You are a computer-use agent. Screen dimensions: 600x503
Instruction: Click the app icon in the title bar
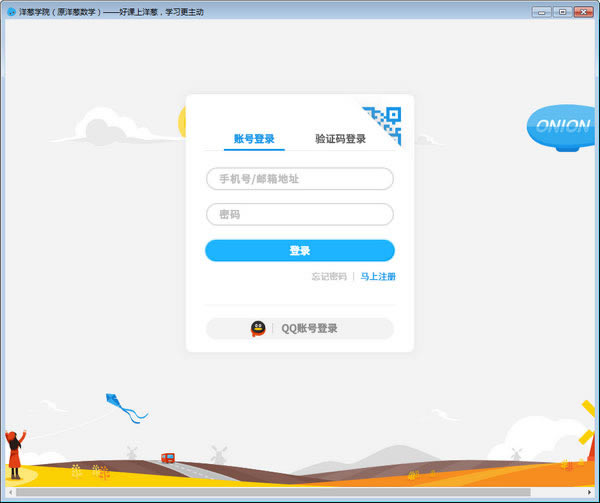(11, 12)
